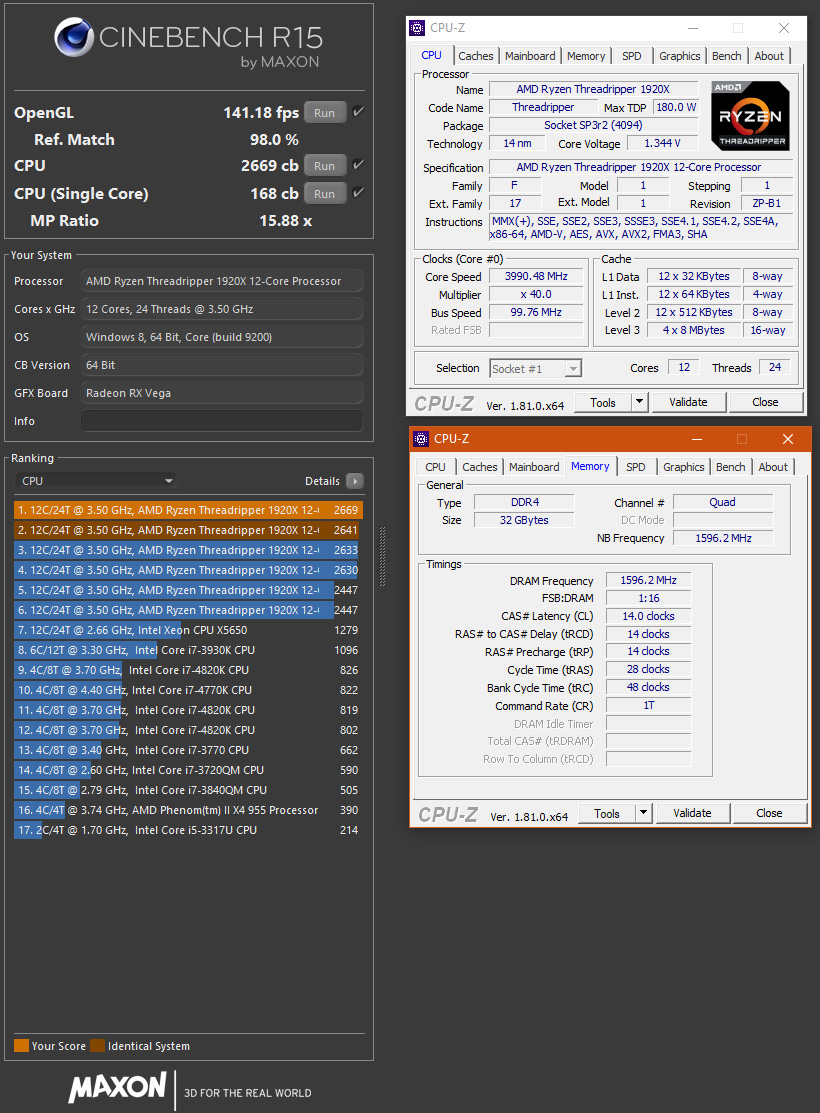Select ranking row 8 Intel Core i7-3930K
820x1113 pixels.
click(x=188, y=649)
